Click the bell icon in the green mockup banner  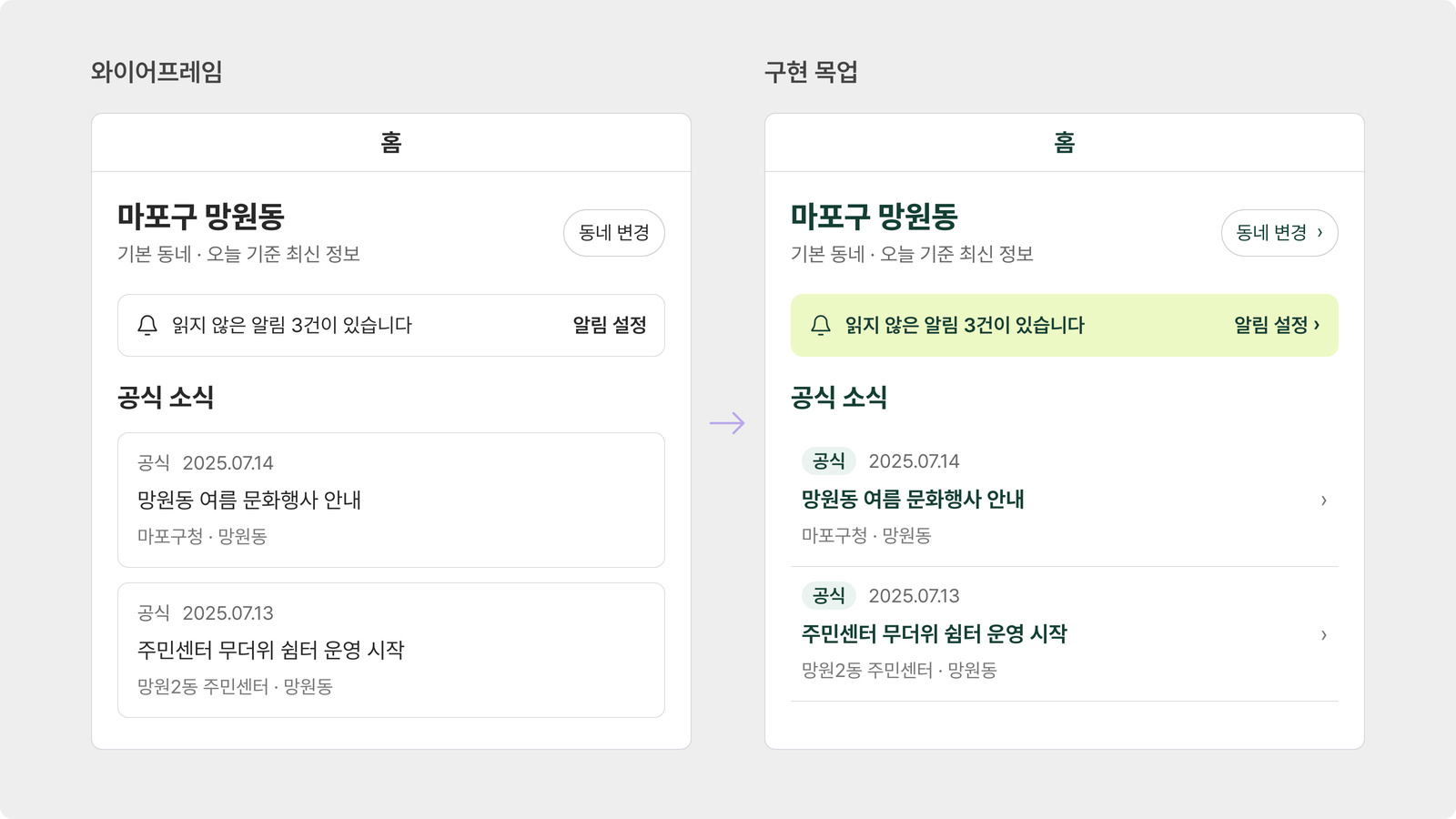[x=821, y=325]
